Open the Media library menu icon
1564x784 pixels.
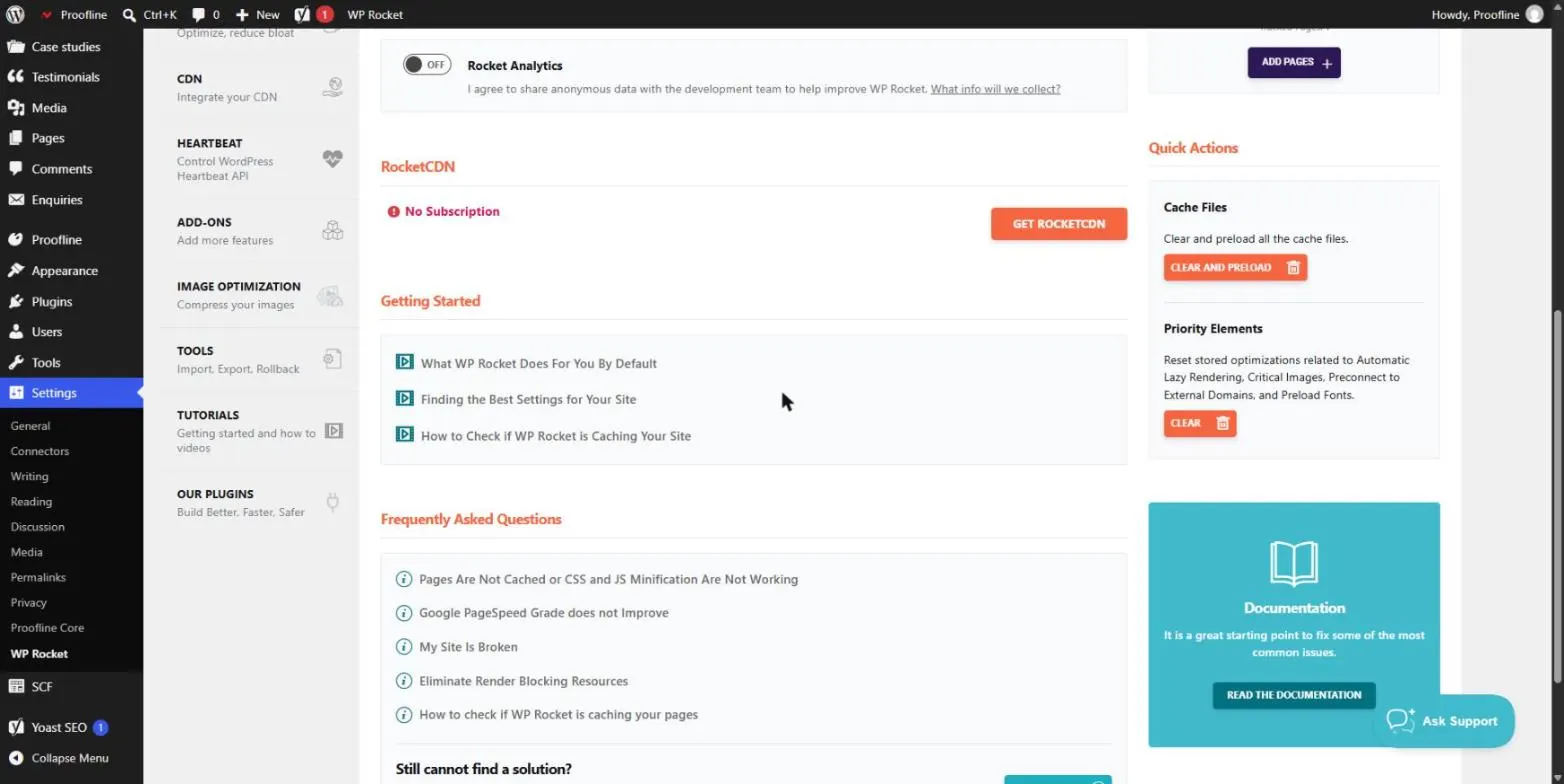pos(15,107)
